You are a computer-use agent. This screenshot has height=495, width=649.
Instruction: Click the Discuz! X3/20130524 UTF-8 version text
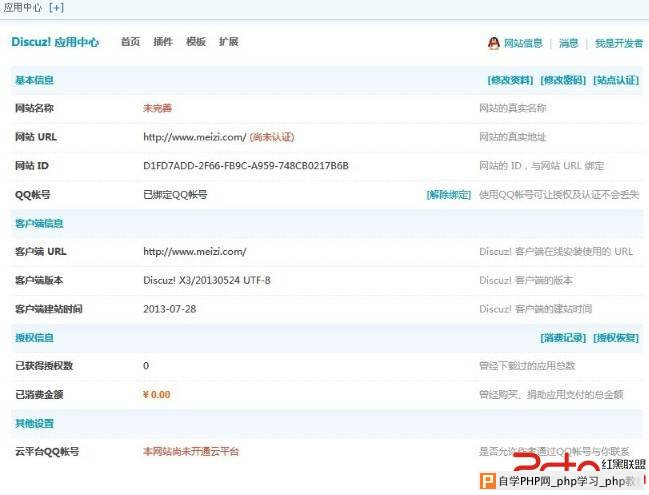pos(207,280)
